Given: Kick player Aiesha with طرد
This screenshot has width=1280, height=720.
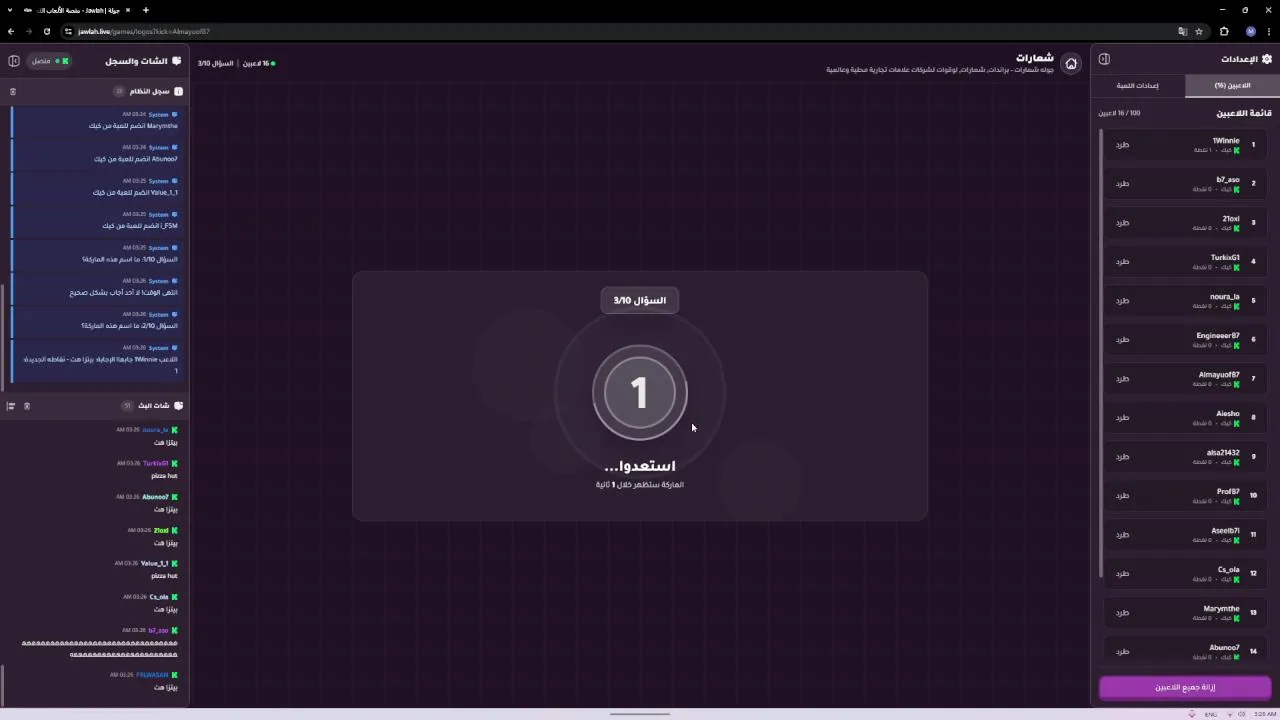Looking at the screenshot, I should [1122, 418].
